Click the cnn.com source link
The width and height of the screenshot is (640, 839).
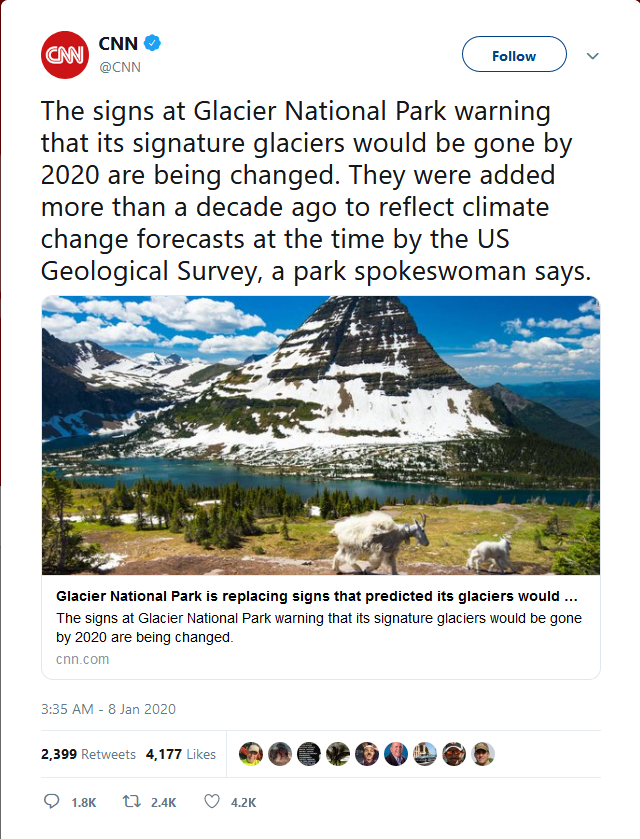(83, 659)
